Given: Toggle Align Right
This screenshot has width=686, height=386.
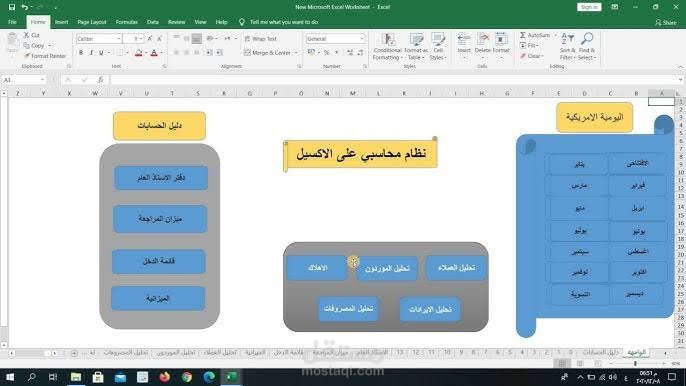Looking at the screenshot, I should pos(197,53).
